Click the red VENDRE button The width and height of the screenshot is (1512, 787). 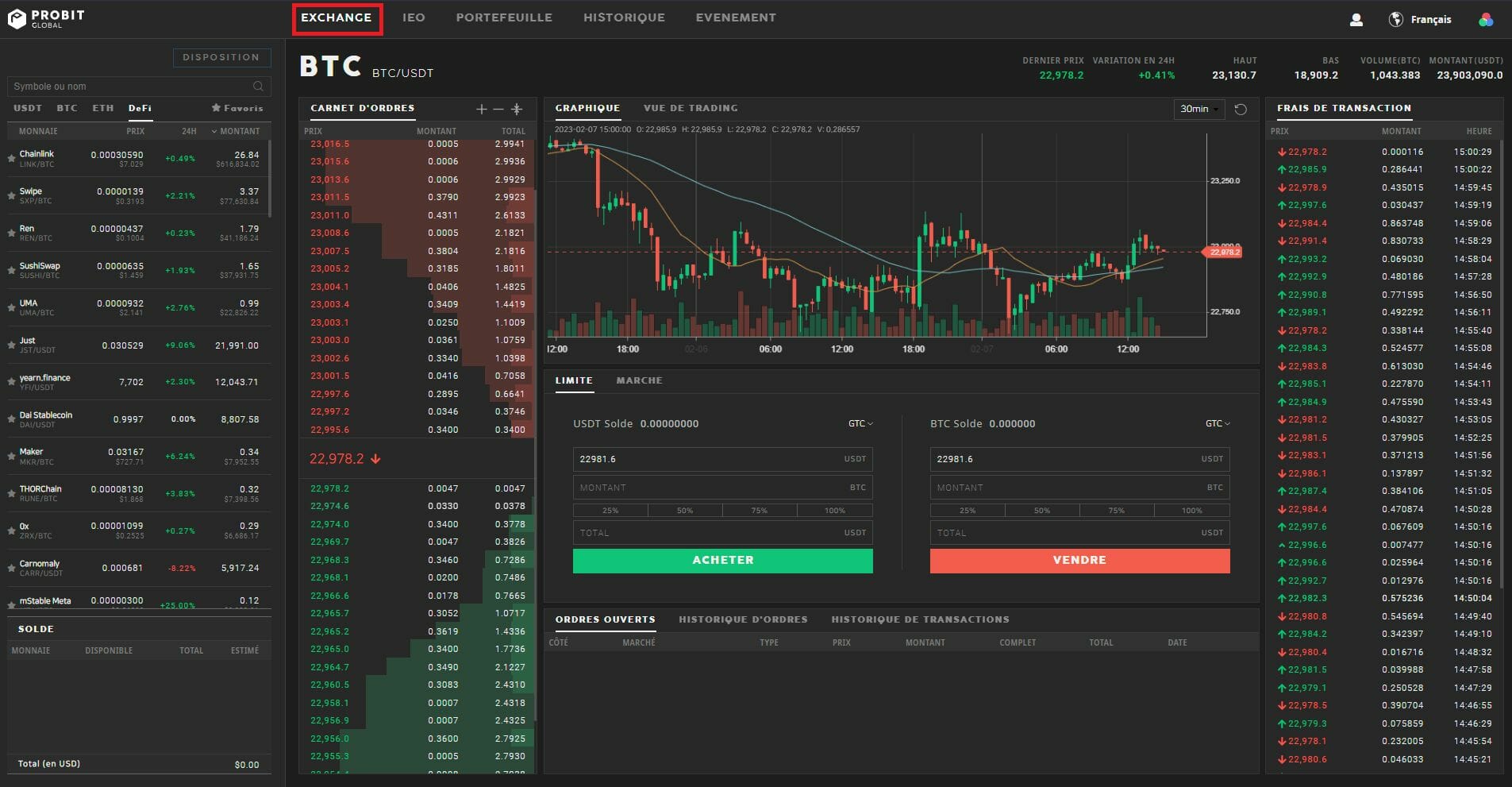pyautogui.click(x=1079, y=561)
